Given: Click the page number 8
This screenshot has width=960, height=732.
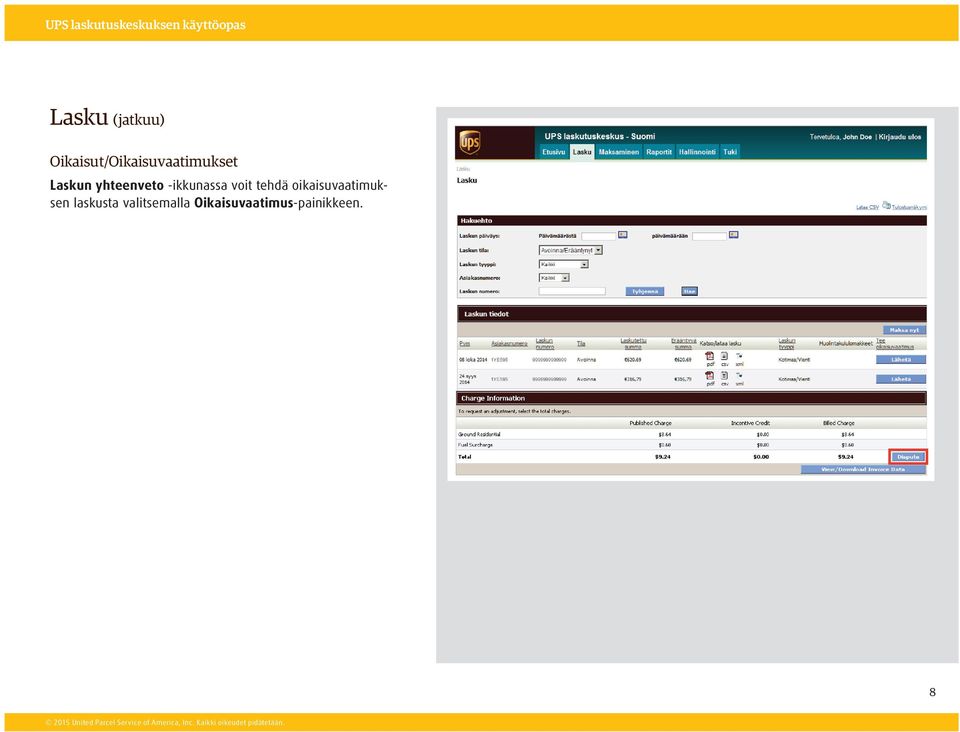Looking at the screenshot, I should coord(932,692).
